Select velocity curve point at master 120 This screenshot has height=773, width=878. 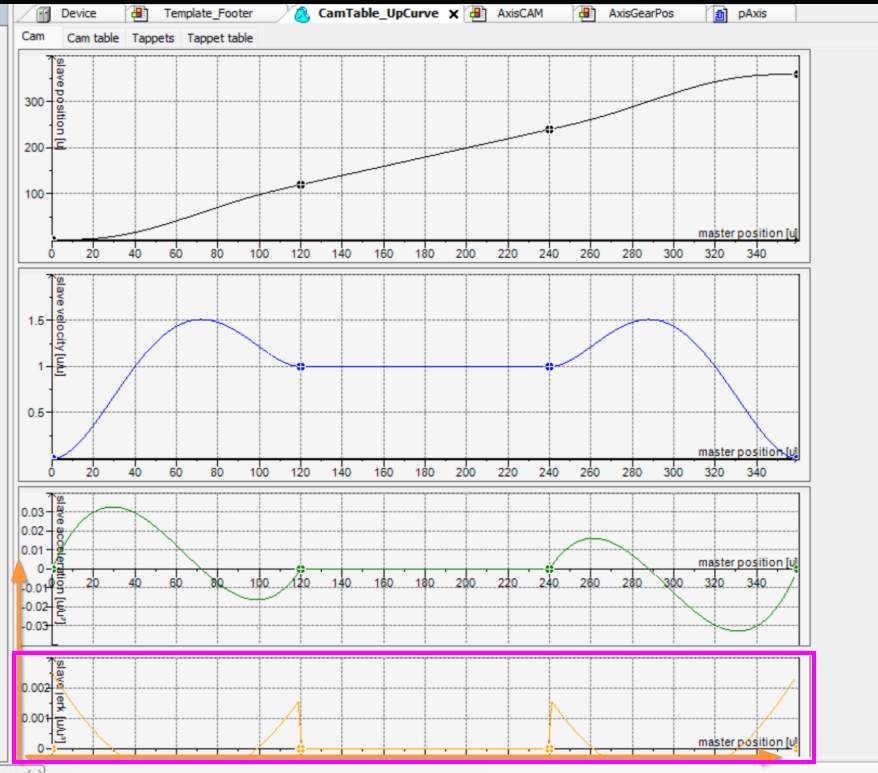click(301, 366)
